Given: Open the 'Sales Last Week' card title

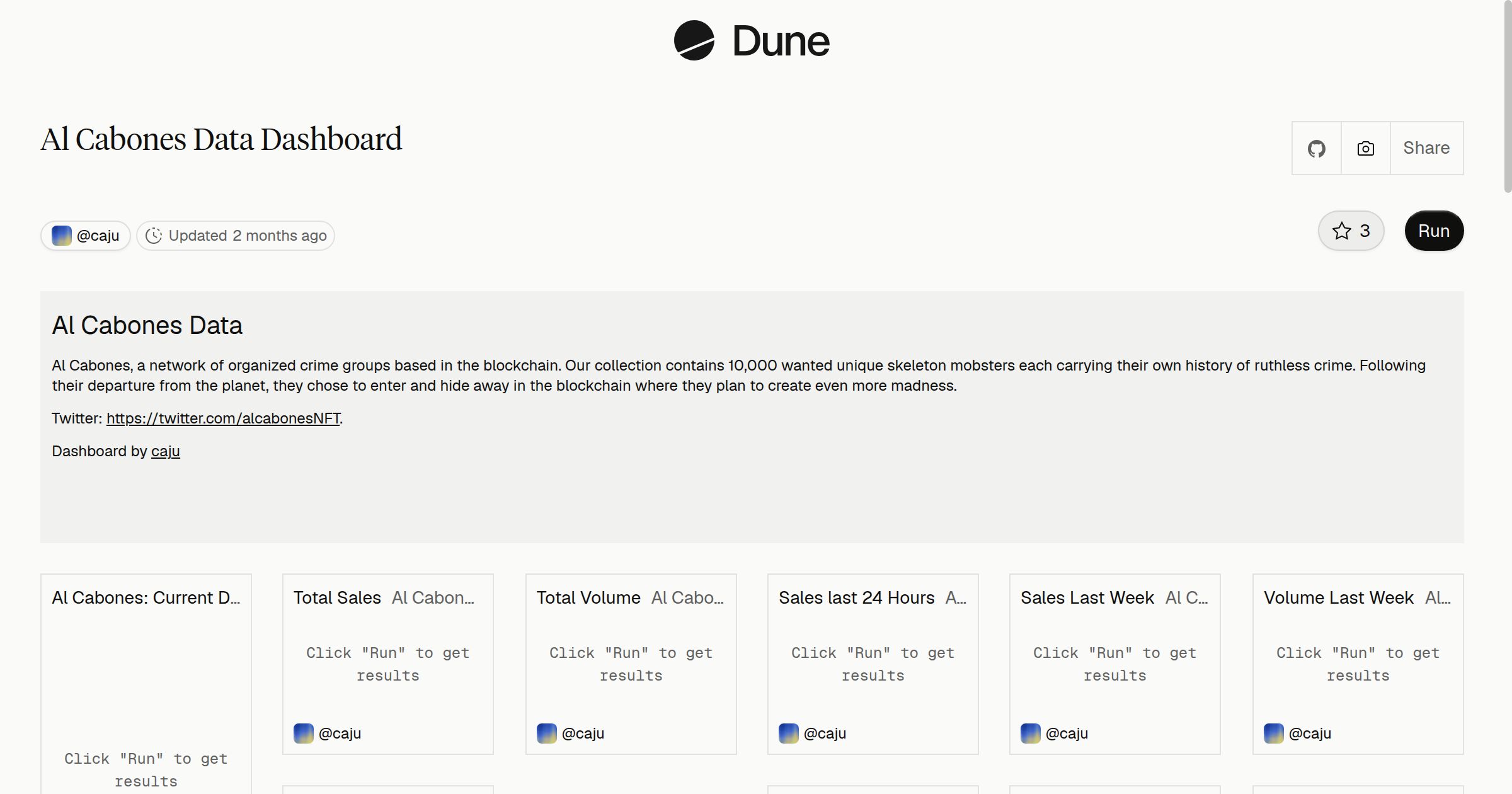Looking at the screenshot, I should (x=1087, y=597).
